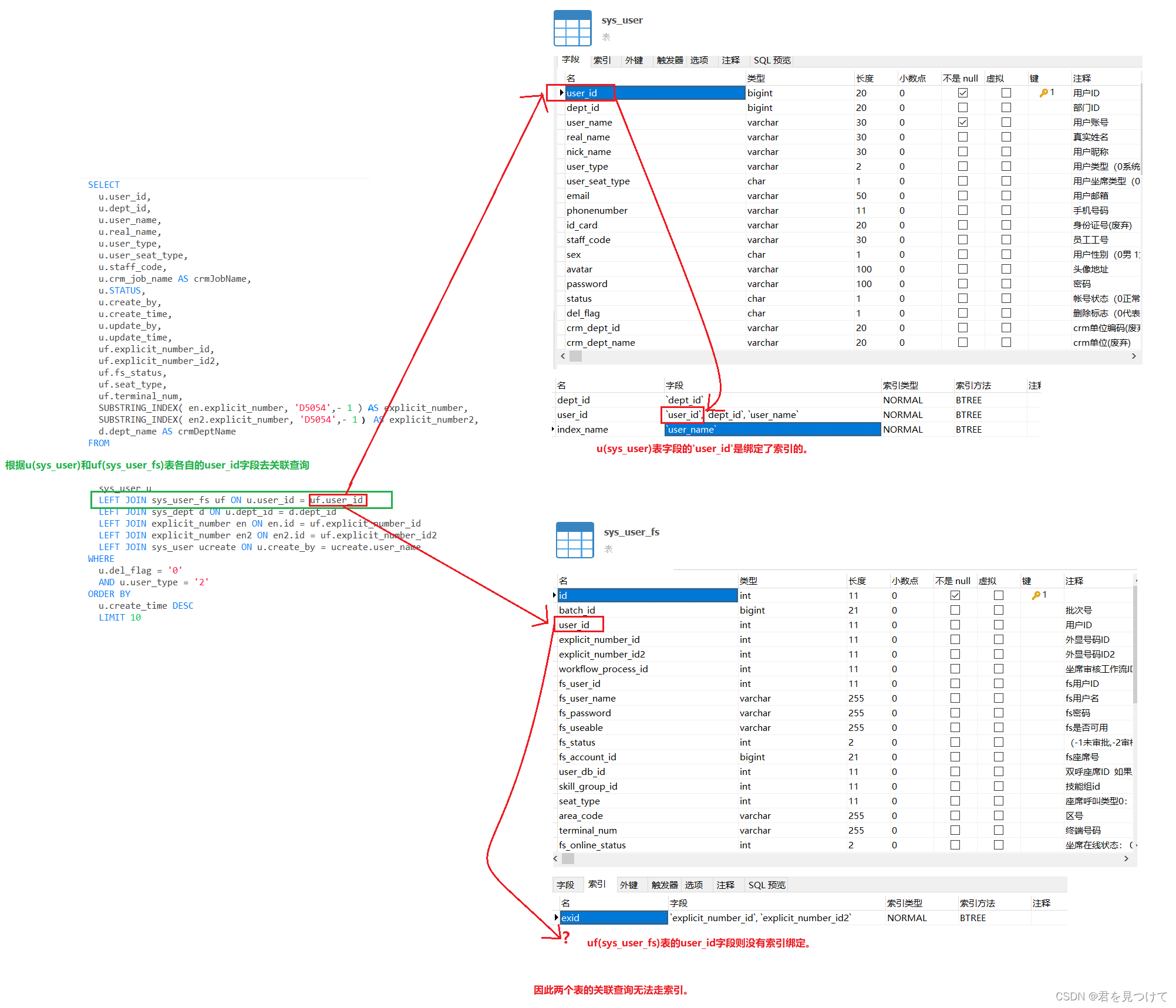
Task: Open the 注释 tab in sys_user
Action: pos(730,60)
